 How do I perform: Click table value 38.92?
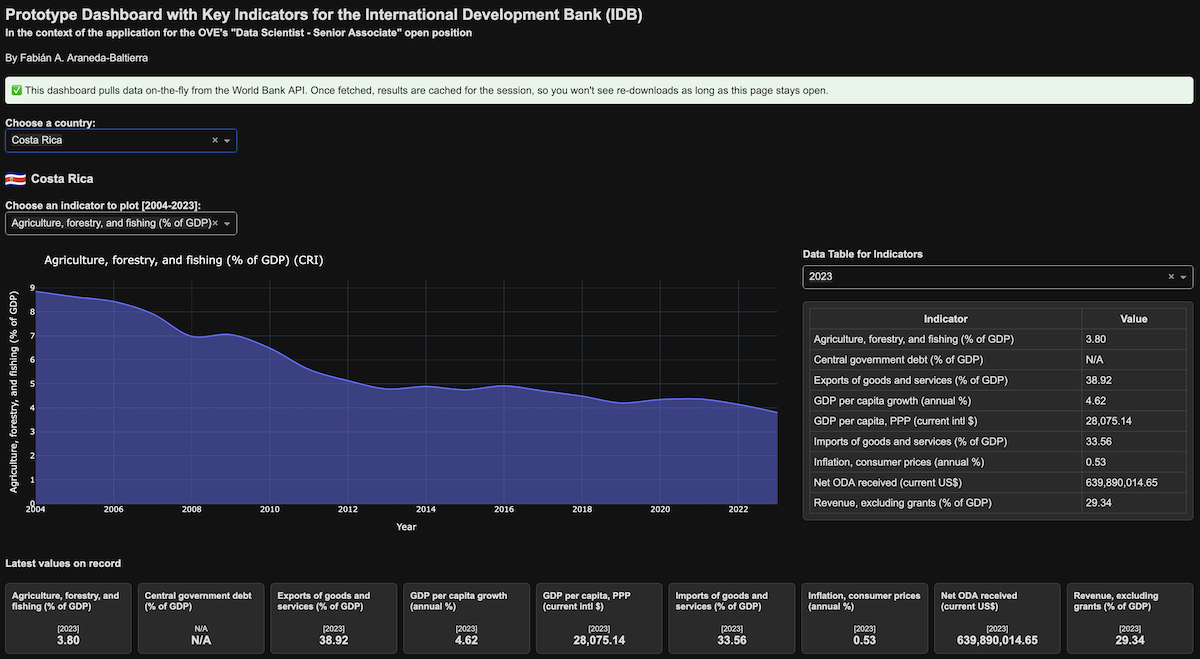click(1098, 380)
